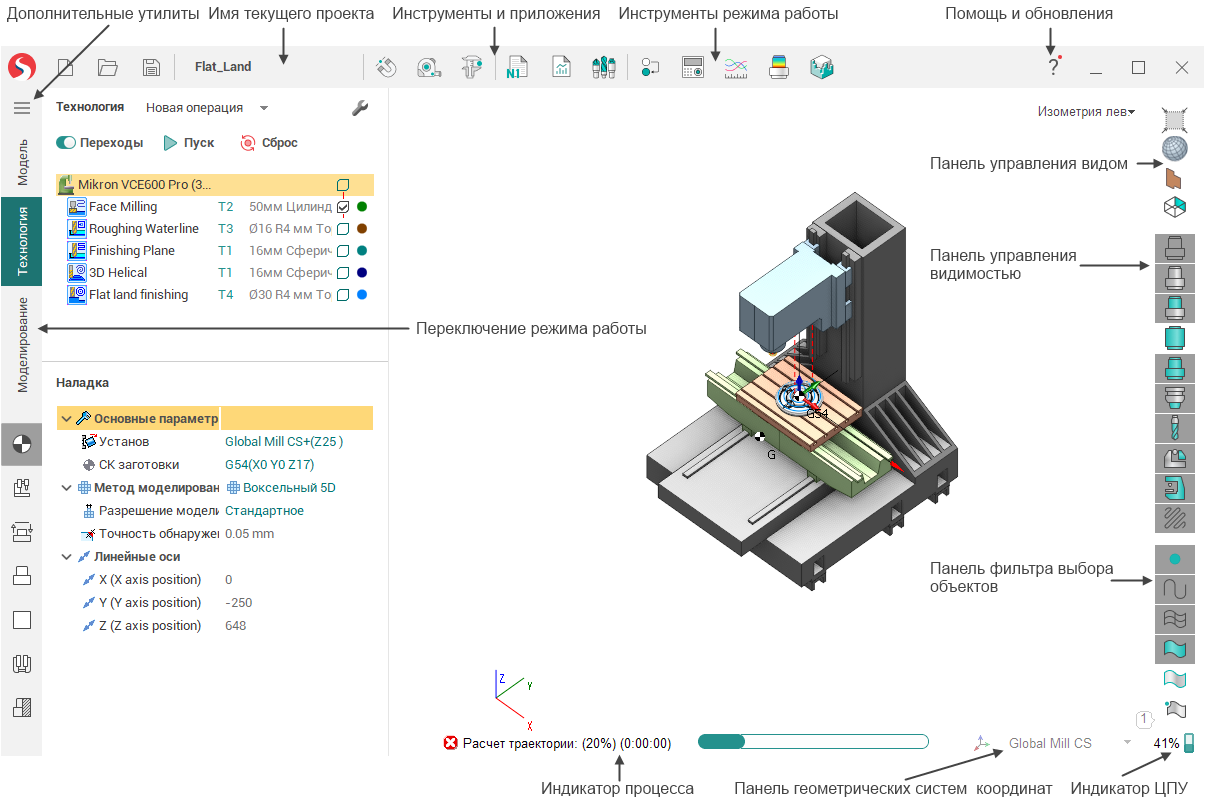Cancel trajectory calculation with red X icon
This screenshot has width=1205, height=805.
[x=450, y=743]
